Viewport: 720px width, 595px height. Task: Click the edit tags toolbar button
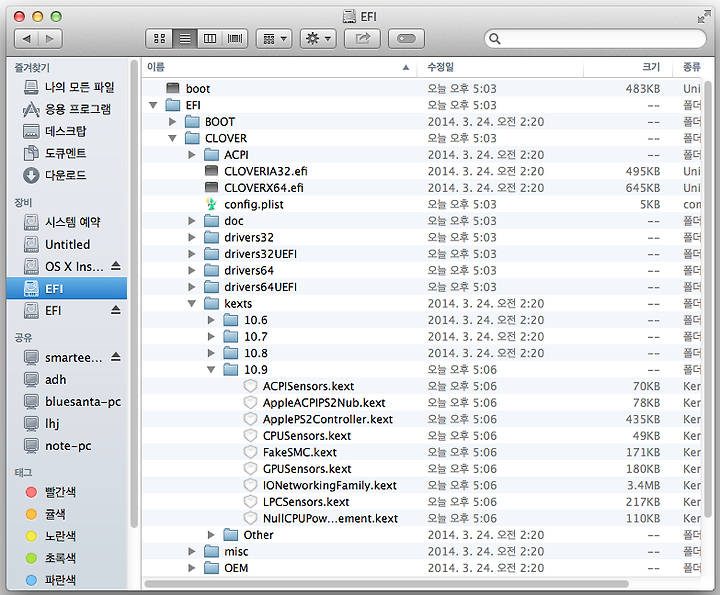406,39
